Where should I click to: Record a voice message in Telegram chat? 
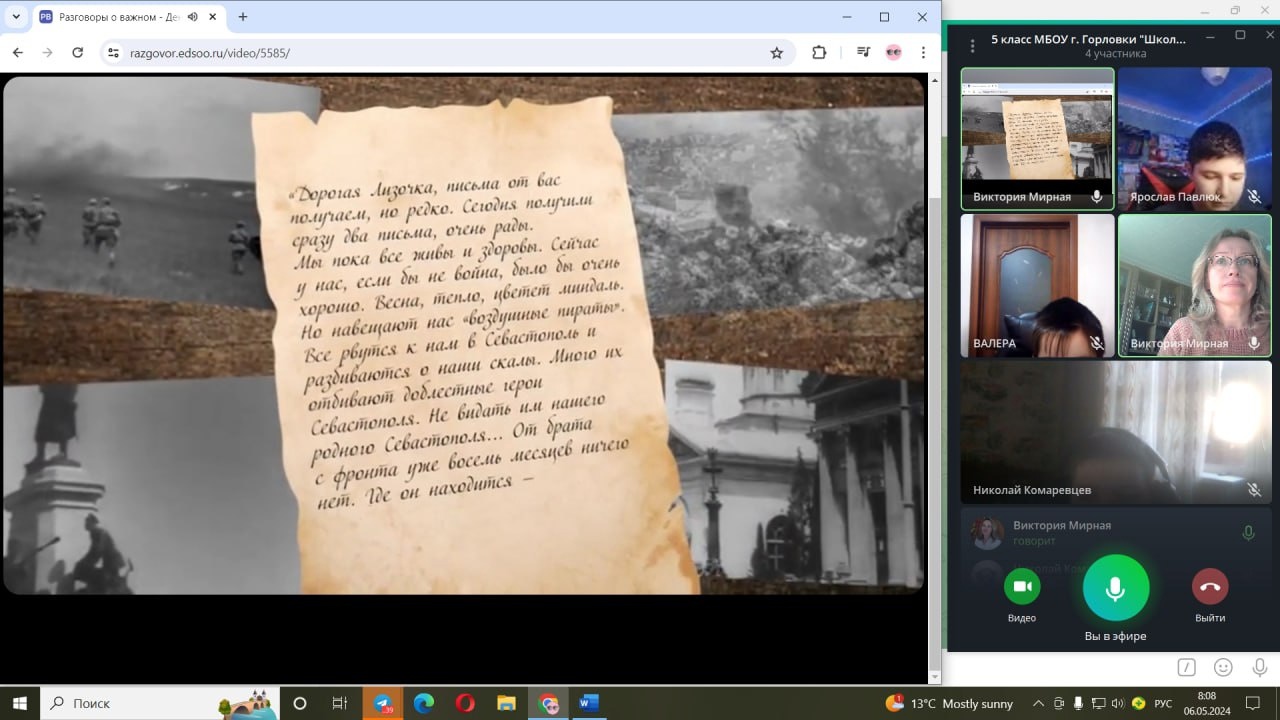pyautogui.click(x=1260, y=667)
